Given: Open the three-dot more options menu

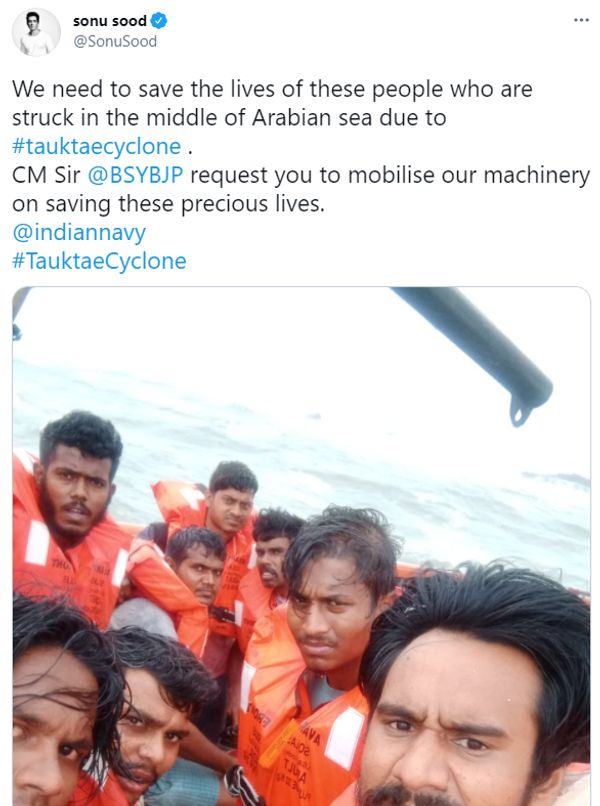Looking at the screenshot, I should click(x=581, y=20).
